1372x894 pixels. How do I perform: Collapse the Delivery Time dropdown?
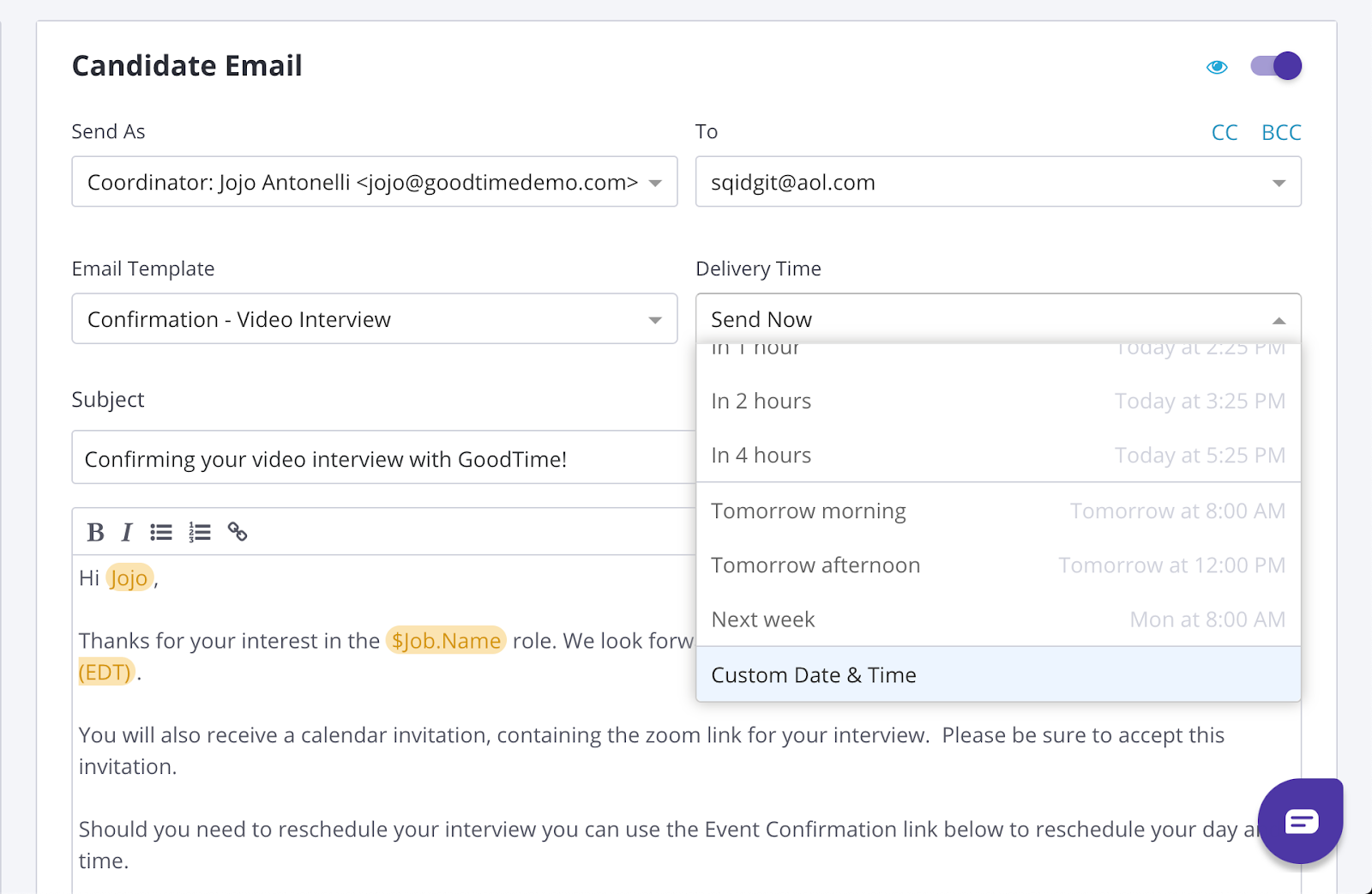click(x=1279, y=320)
